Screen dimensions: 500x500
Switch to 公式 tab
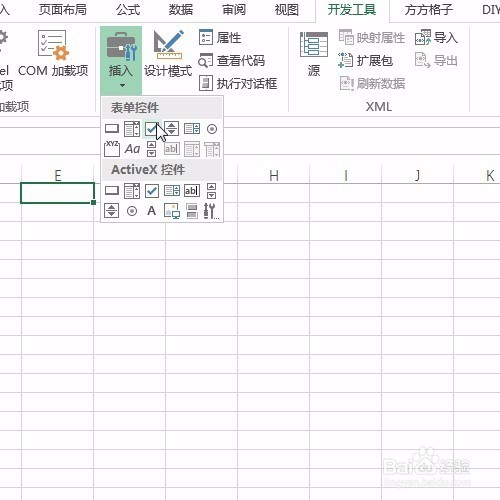tap(128, 9)
